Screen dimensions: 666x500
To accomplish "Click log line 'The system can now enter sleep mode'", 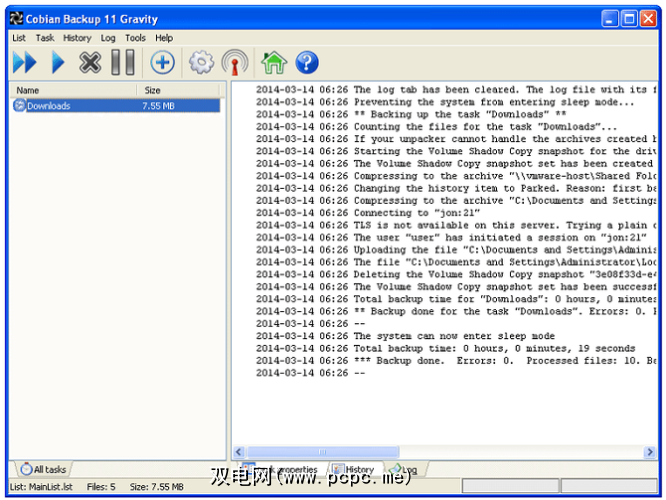I will click(405, 336).
